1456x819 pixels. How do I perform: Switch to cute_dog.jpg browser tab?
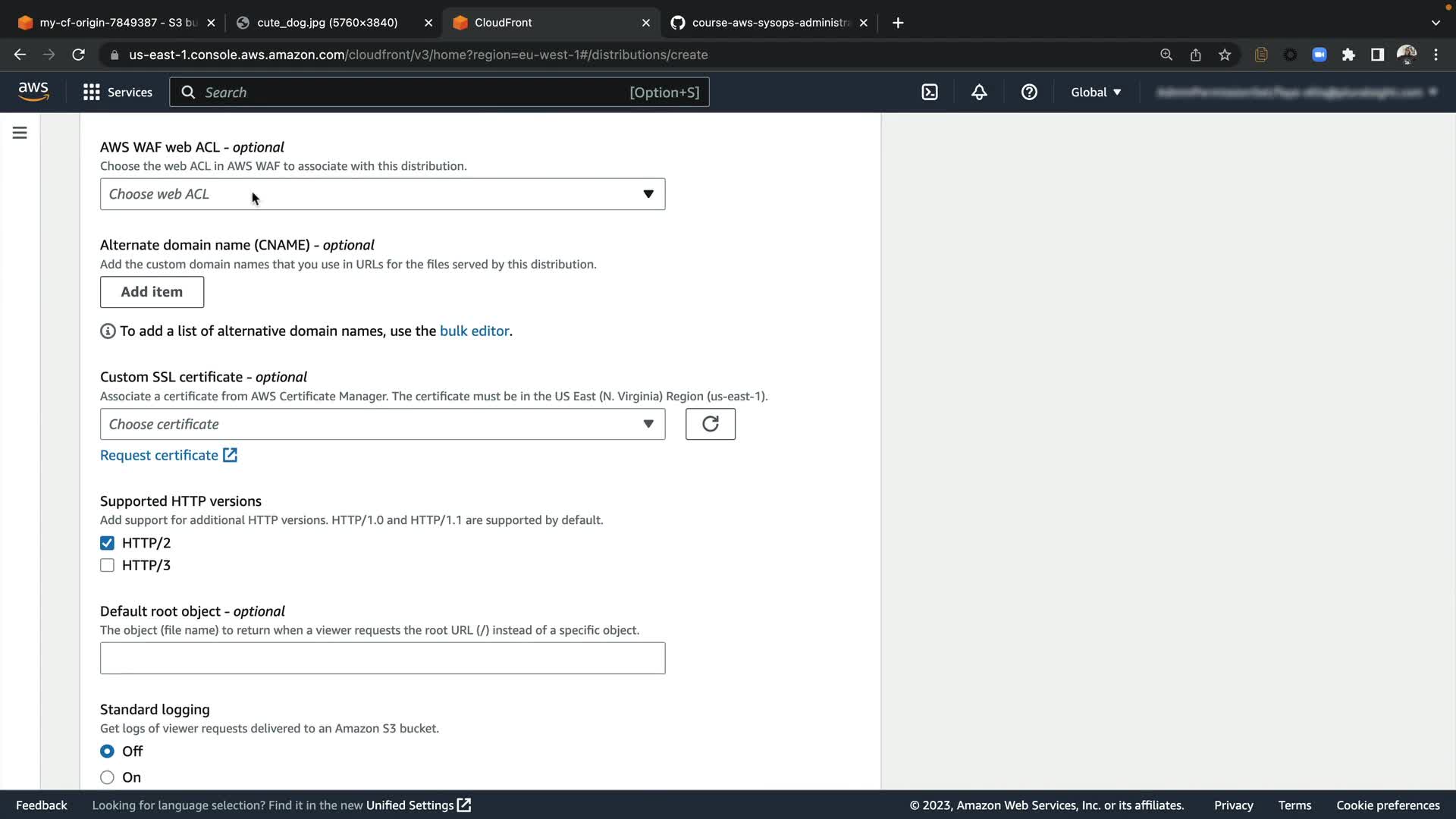(327, 23)
